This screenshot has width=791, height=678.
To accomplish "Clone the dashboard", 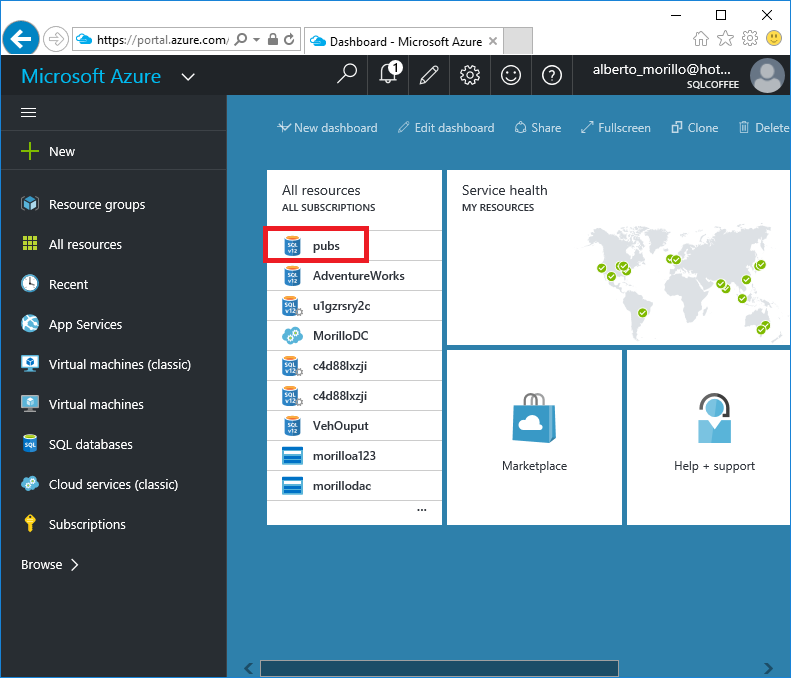I will pos(695,128).
